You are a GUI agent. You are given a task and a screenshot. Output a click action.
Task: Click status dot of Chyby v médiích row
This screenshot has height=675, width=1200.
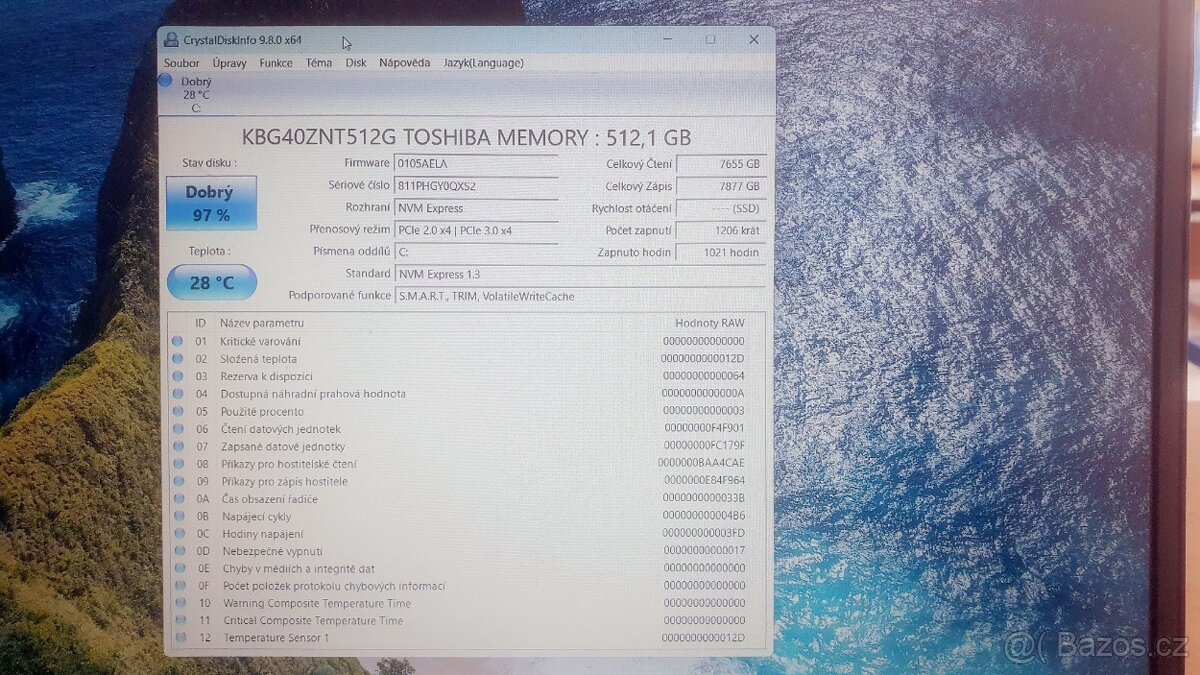pos(178,568)
